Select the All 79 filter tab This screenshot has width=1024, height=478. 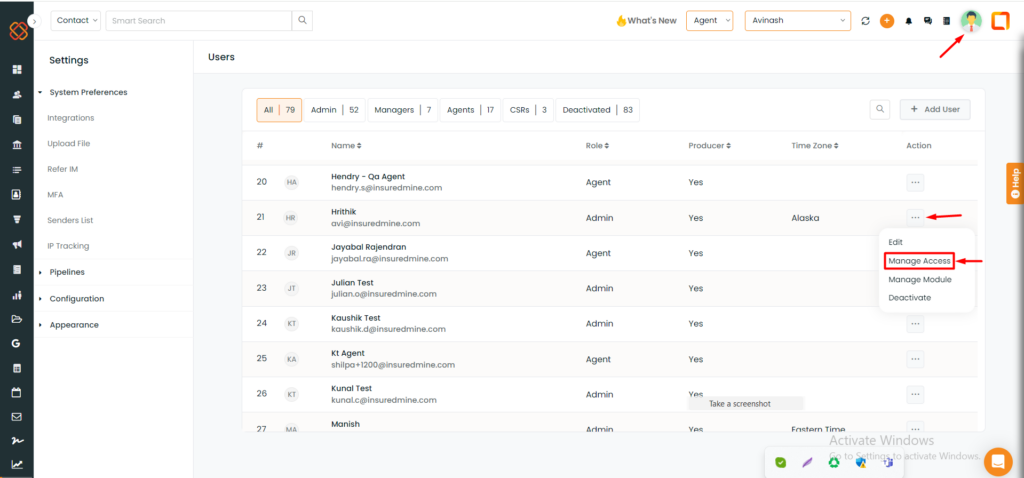(x=280, y=110)
